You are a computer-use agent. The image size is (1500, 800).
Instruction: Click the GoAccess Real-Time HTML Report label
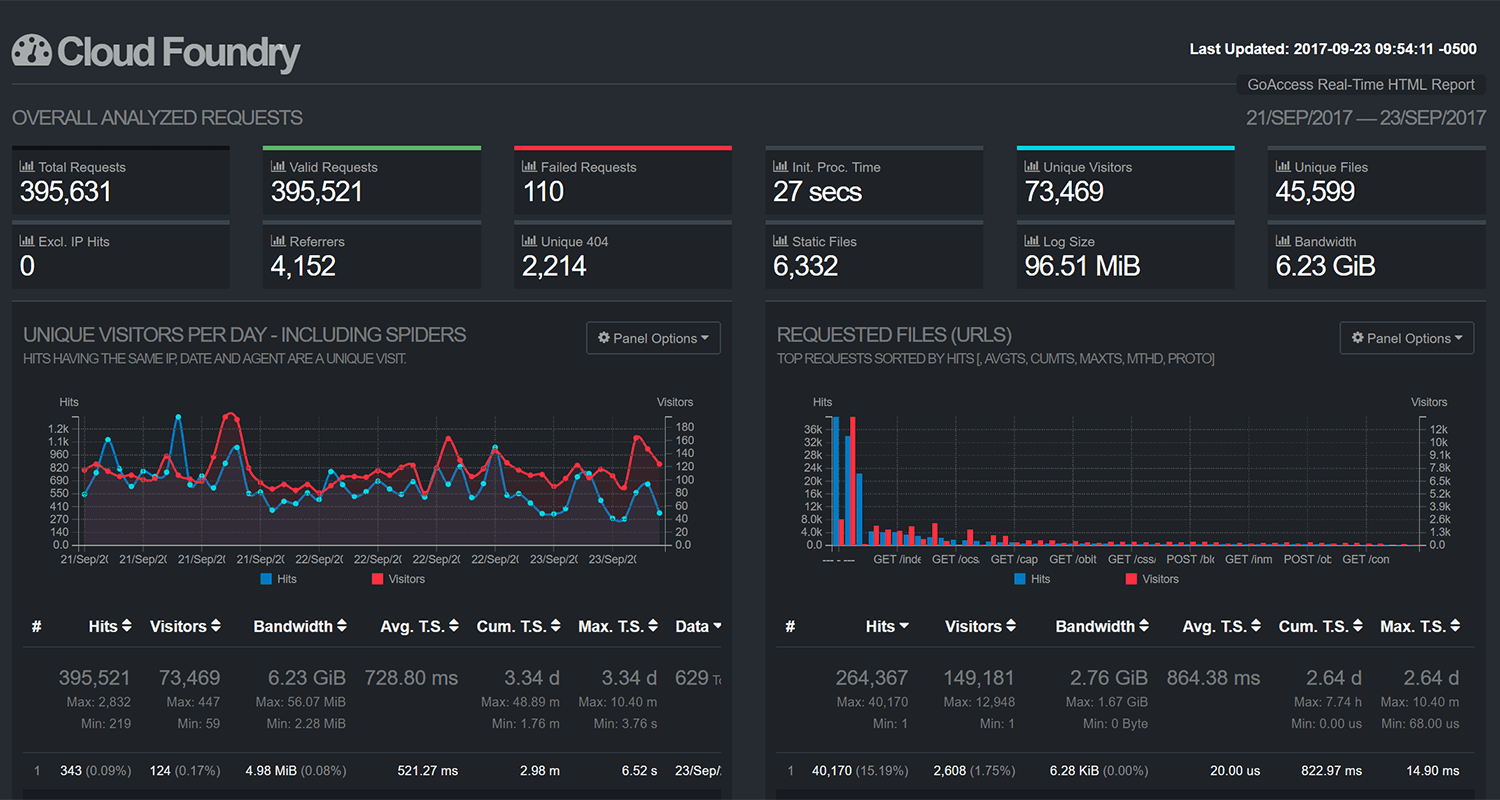point(1361,85)
